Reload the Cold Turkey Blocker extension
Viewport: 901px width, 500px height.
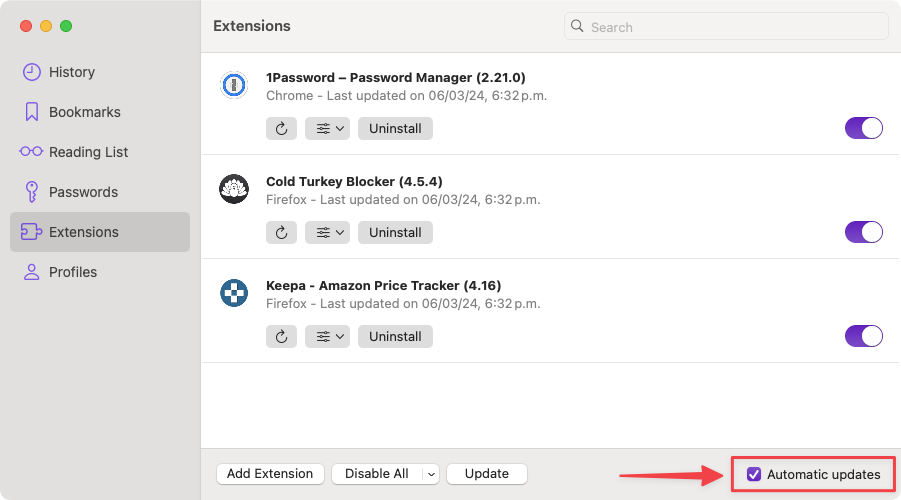click(281, 233)
